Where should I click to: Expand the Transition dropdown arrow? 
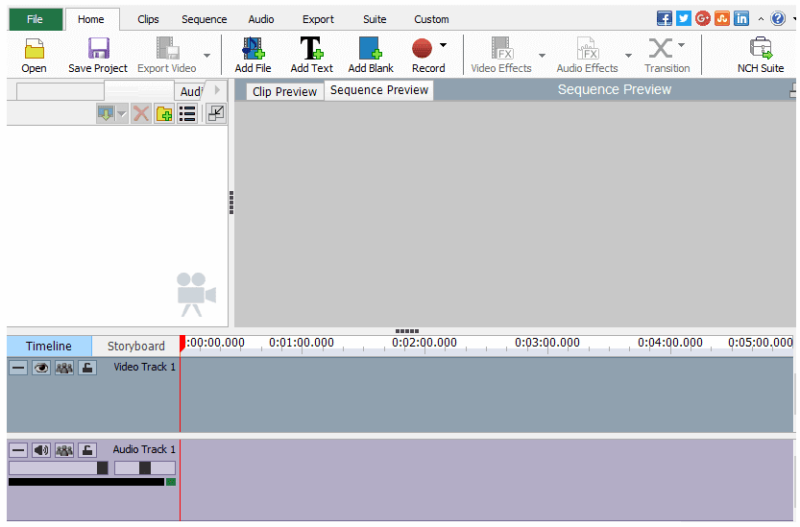point(681,45)
